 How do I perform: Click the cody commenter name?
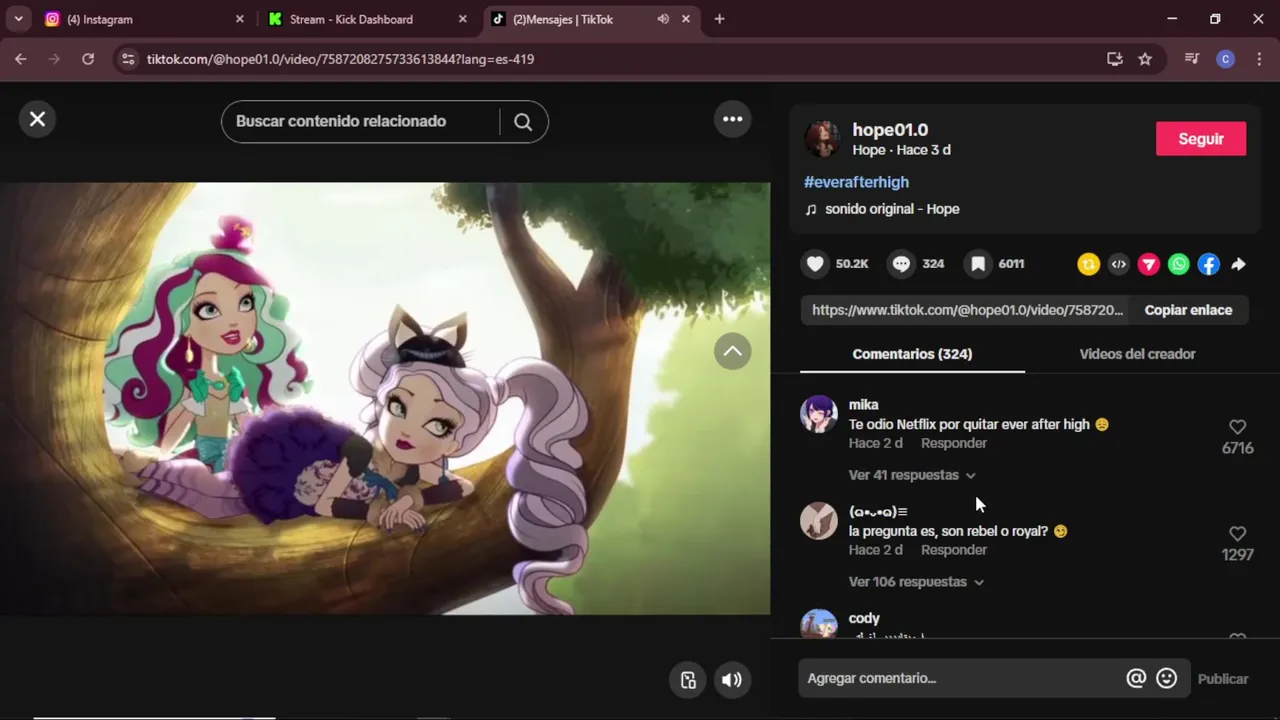pos(864,618)
